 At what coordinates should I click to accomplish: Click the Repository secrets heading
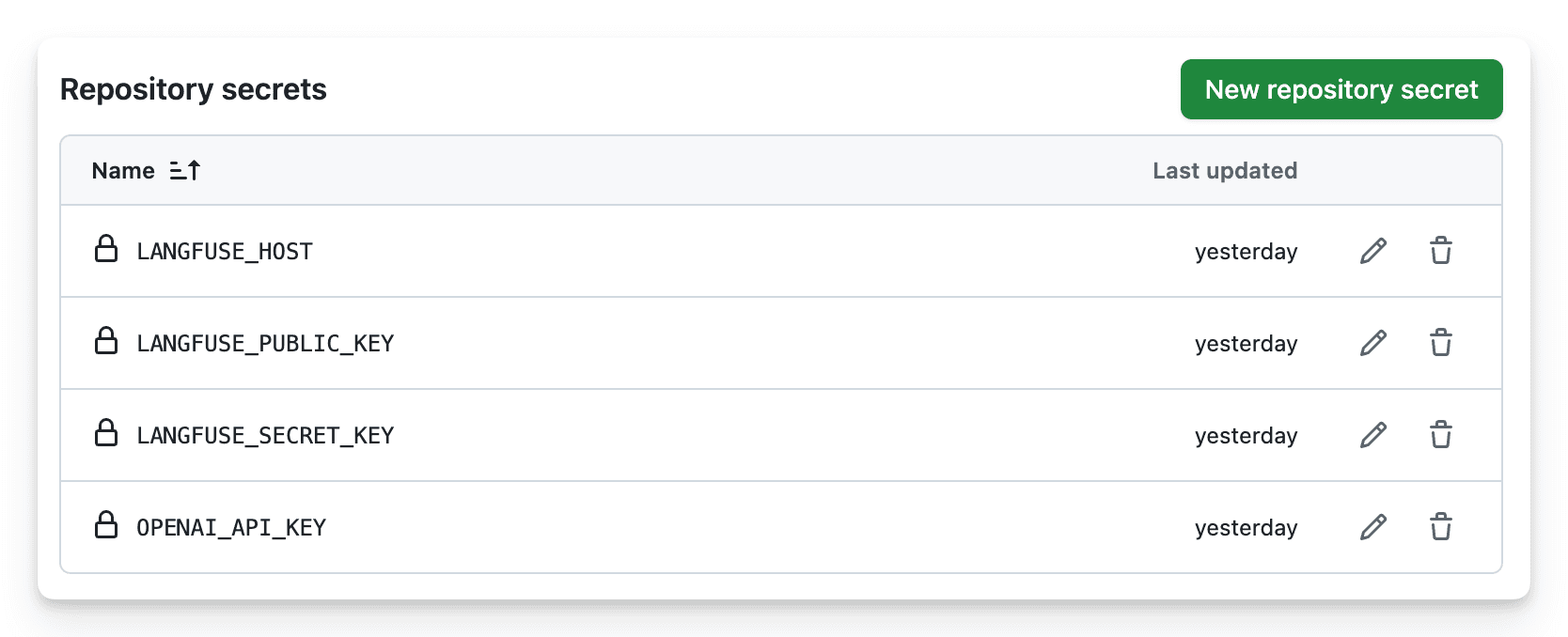(193, 89)
